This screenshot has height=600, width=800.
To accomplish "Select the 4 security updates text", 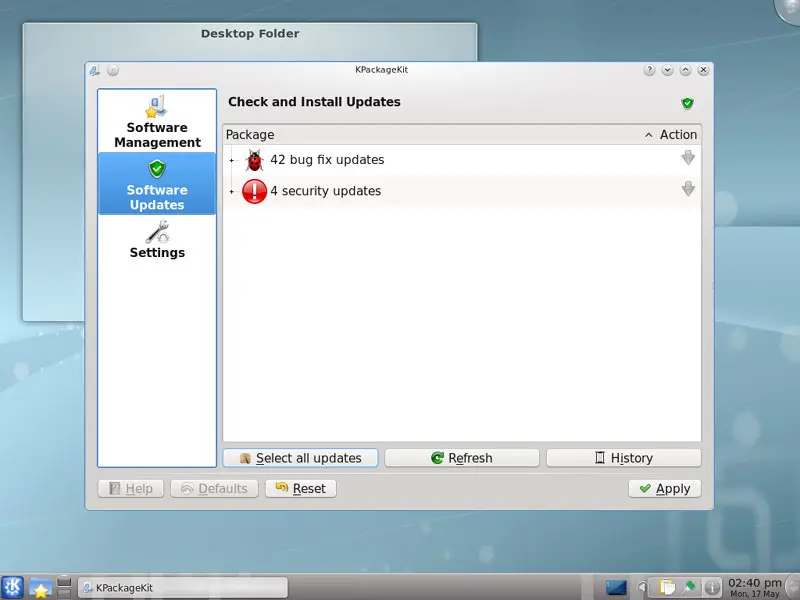I will coord(326,191).
